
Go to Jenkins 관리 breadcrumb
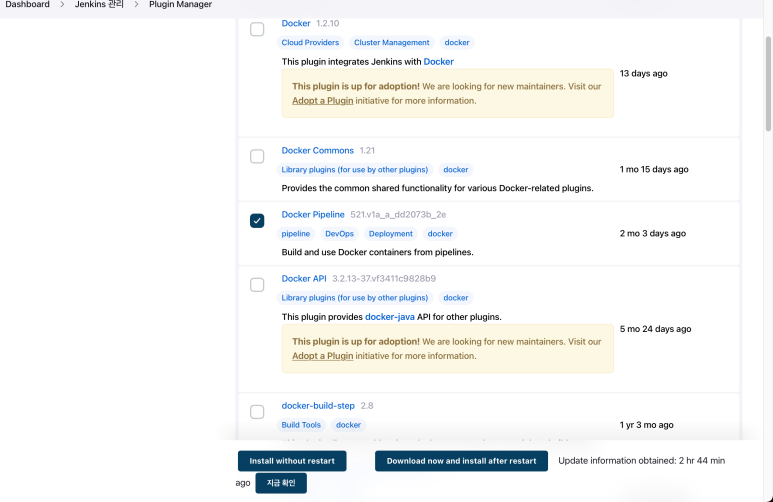tap(99, 4)
